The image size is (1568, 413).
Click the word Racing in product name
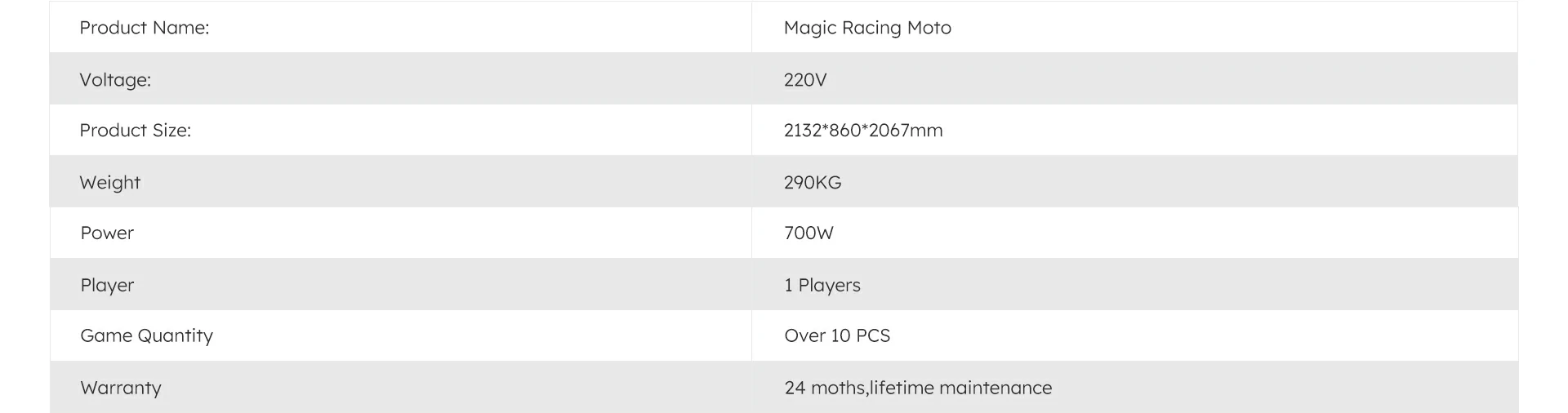(871, 29)
